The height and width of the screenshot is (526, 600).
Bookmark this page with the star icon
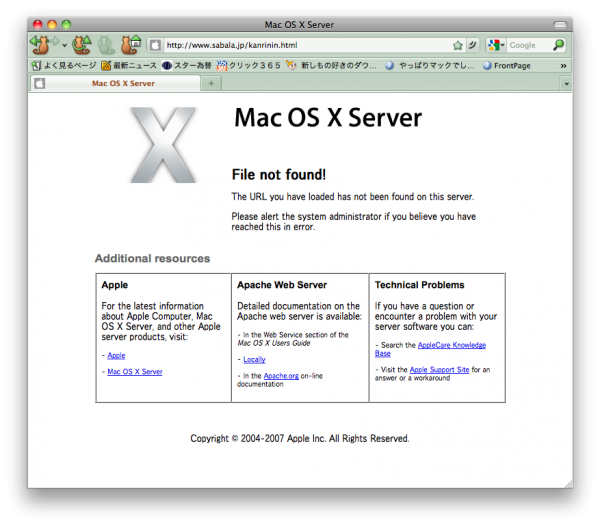[x=458, y=46]
